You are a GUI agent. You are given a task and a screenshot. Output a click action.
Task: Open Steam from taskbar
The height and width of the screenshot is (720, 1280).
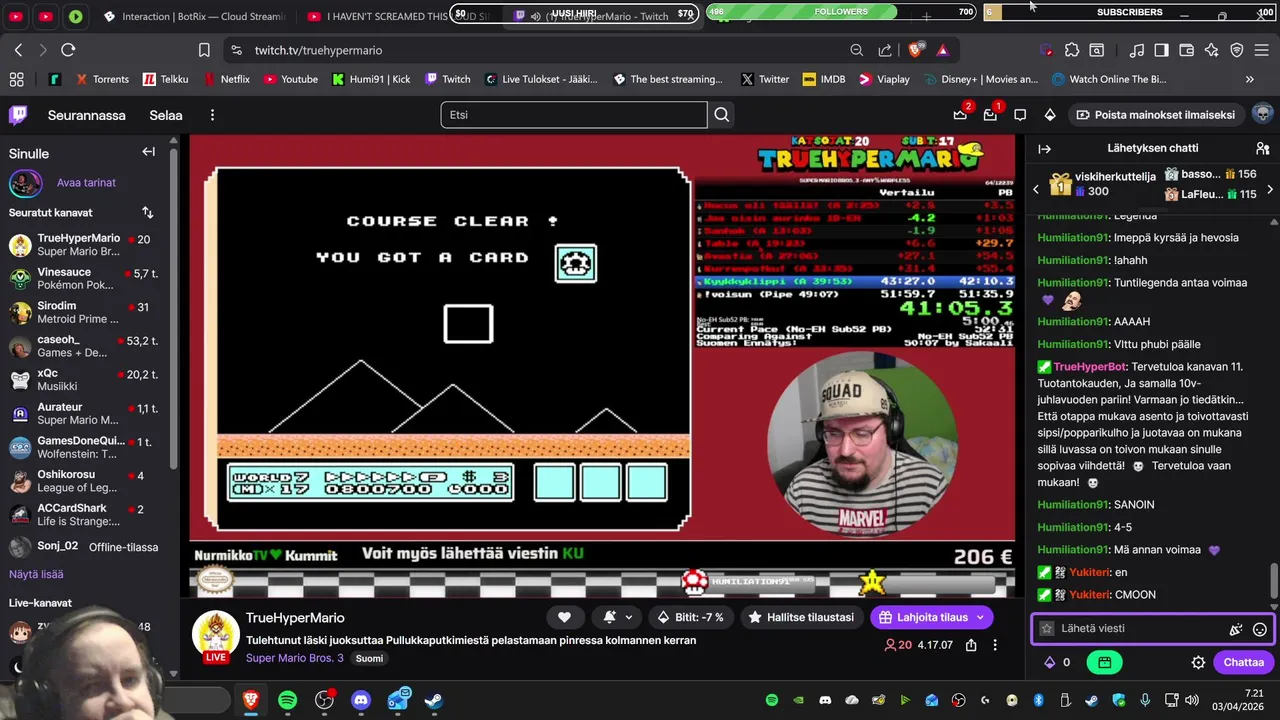click(434, 700)
